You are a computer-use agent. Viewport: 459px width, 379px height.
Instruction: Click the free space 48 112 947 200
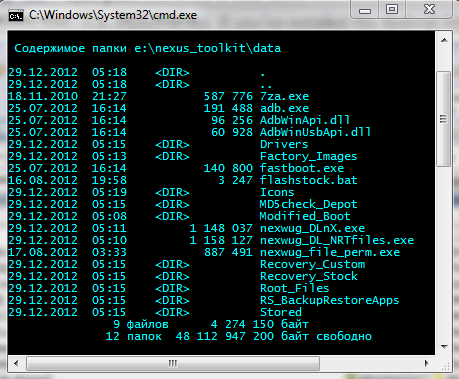click(225, 336)
